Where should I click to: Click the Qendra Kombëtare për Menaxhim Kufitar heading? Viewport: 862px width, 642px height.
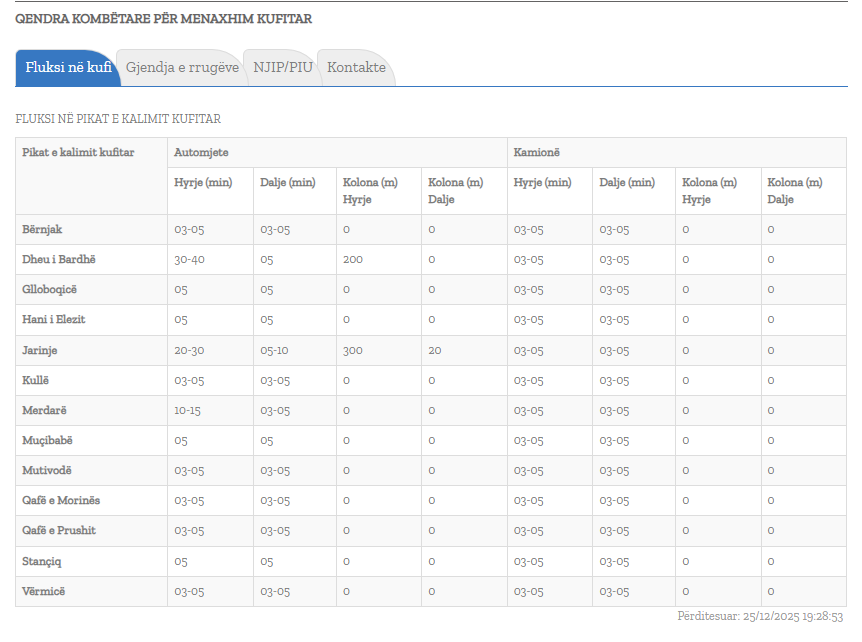click(163, 19)
